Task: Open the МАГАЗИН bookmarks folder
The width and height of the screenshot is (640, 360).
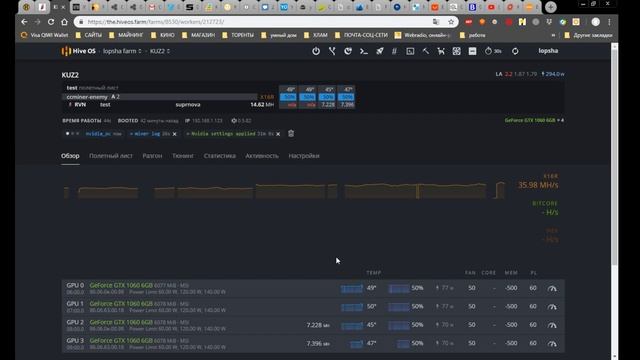Action: pos(198,35)
